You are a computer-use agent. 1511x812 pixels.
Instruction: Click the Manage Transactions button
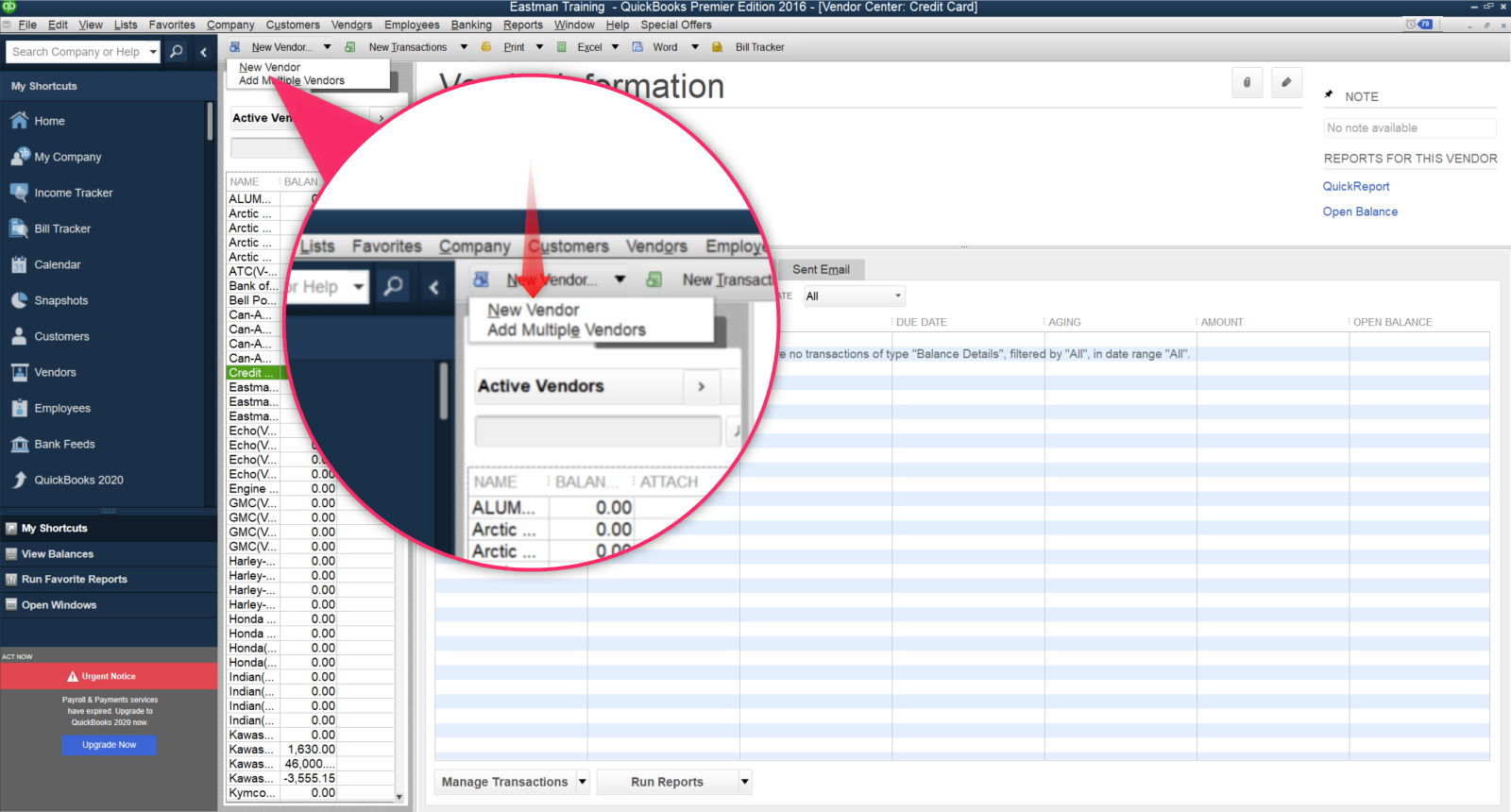coord(504,782)
